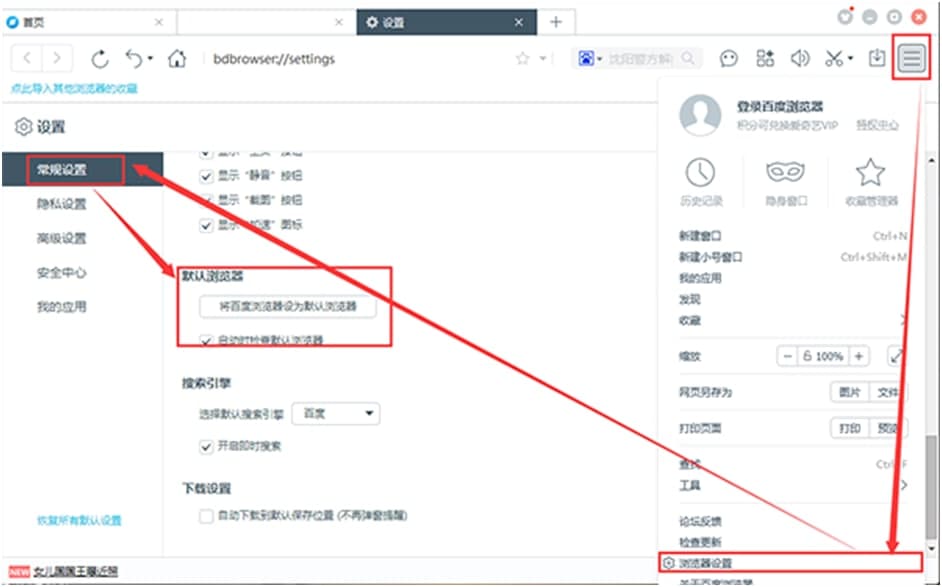Toggle the auto-check default browser checkbox
942x587 pixels.
point(206,340)
